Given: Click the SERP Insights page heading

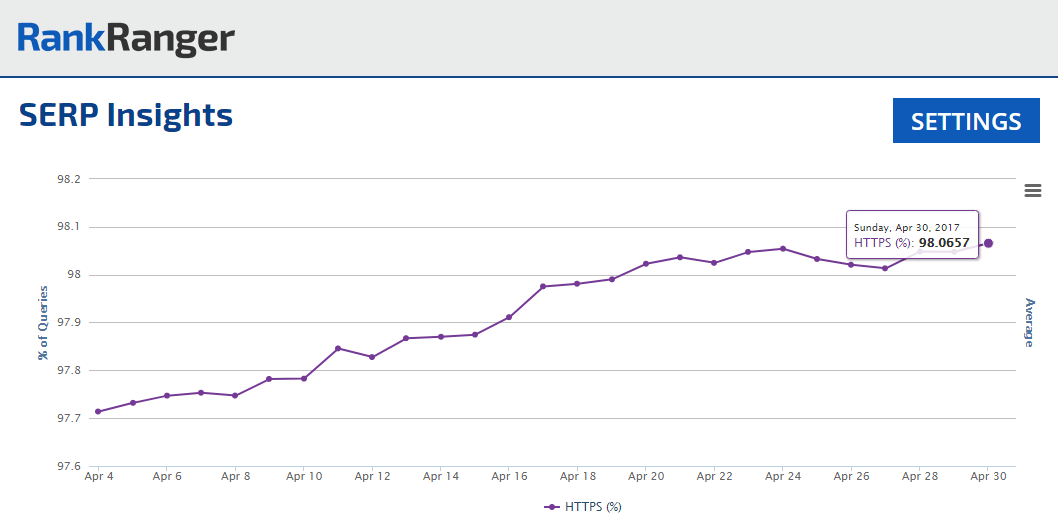Looking at the screenshot, I should point(126,115).
